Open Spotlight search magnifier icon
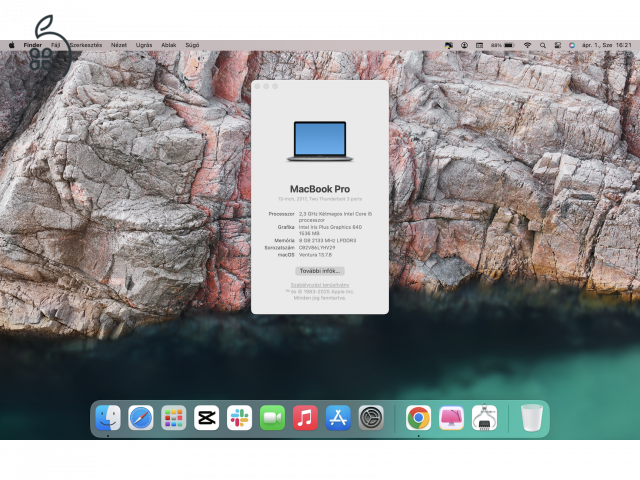This screenshot has height=480, width=640. (543, 45)
